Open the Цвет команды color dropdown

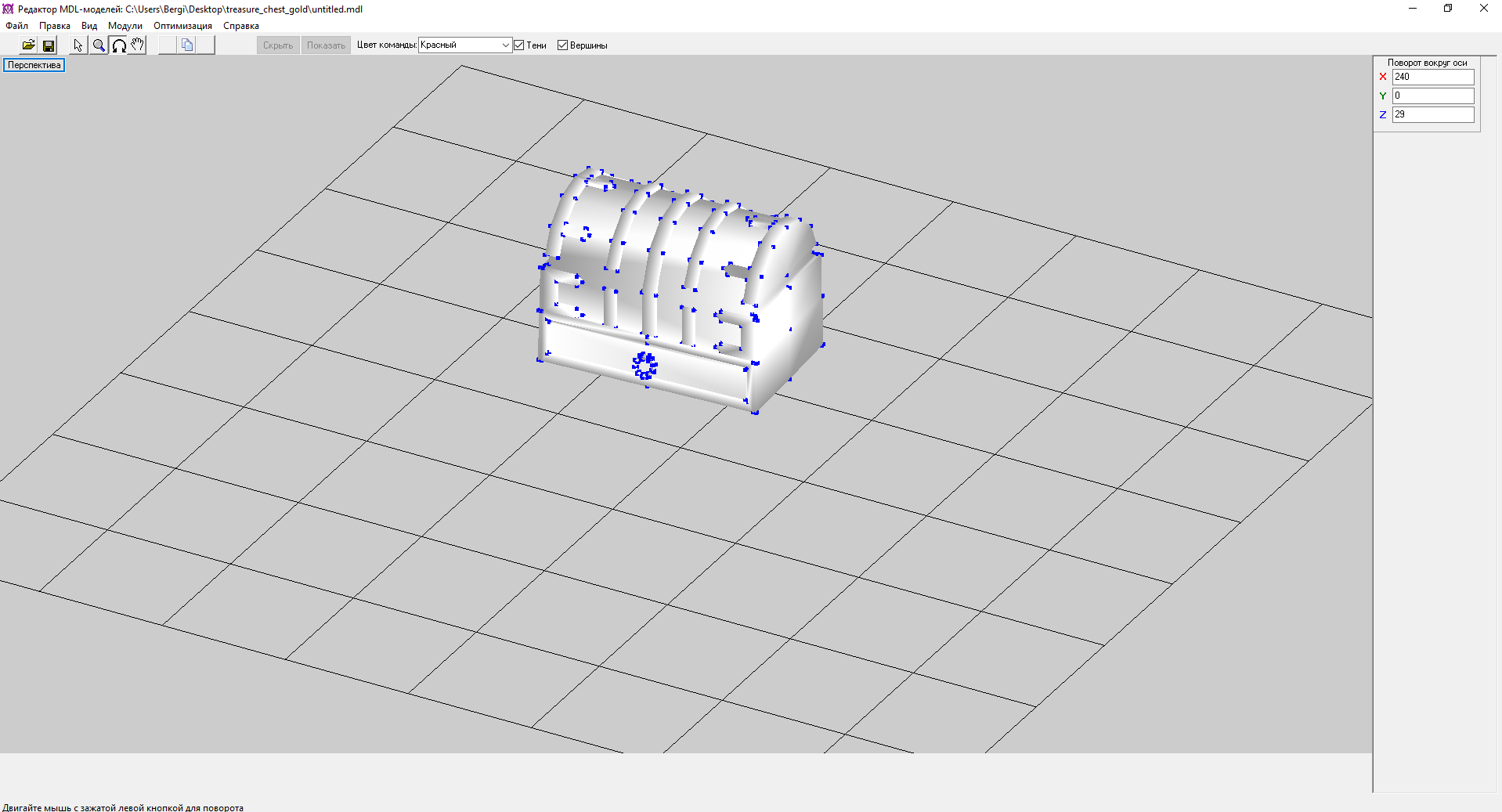[x=465, y=45]
